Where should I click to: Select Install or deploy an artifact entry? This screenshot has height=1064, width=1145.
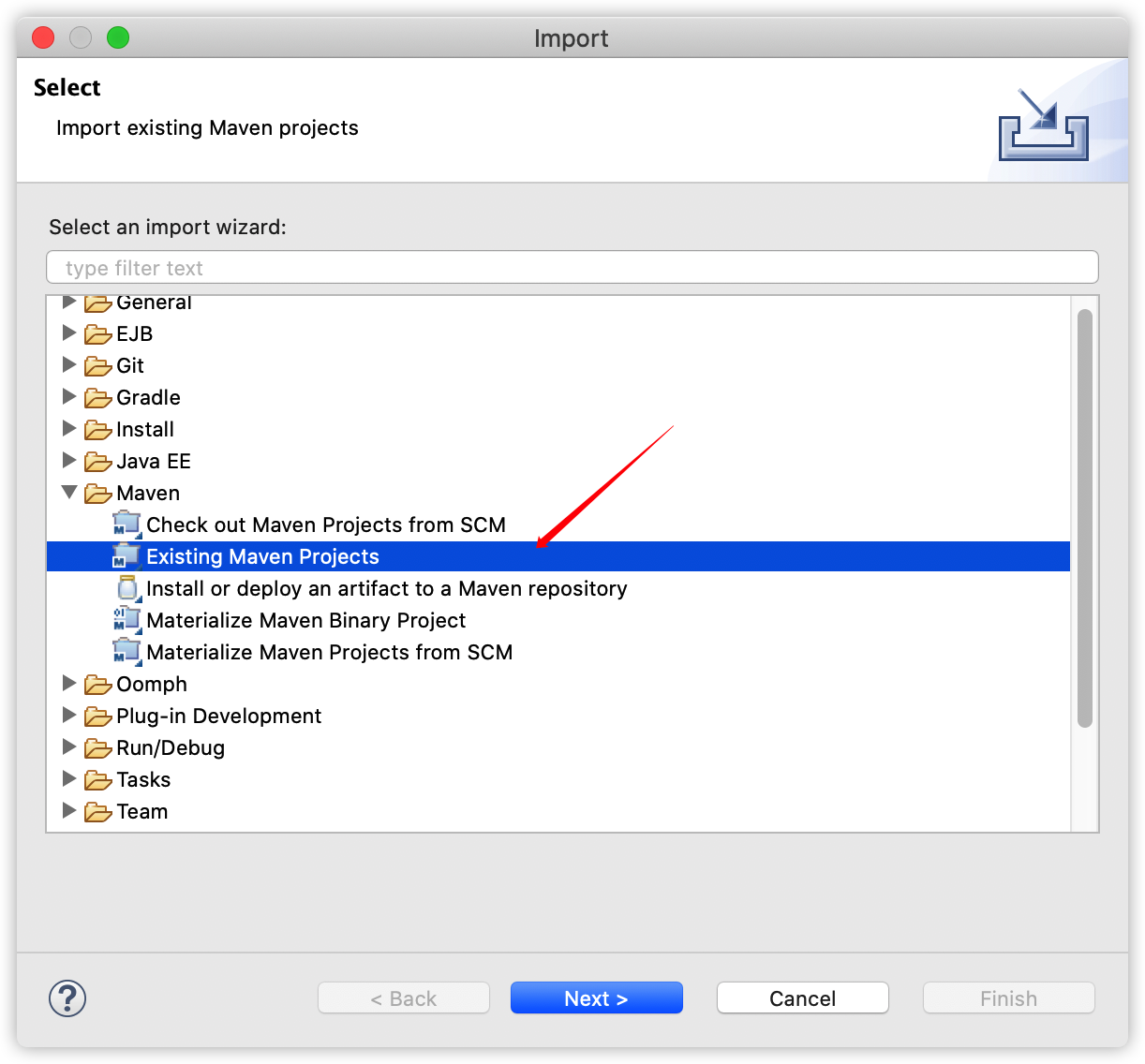[x=387, y=589]
